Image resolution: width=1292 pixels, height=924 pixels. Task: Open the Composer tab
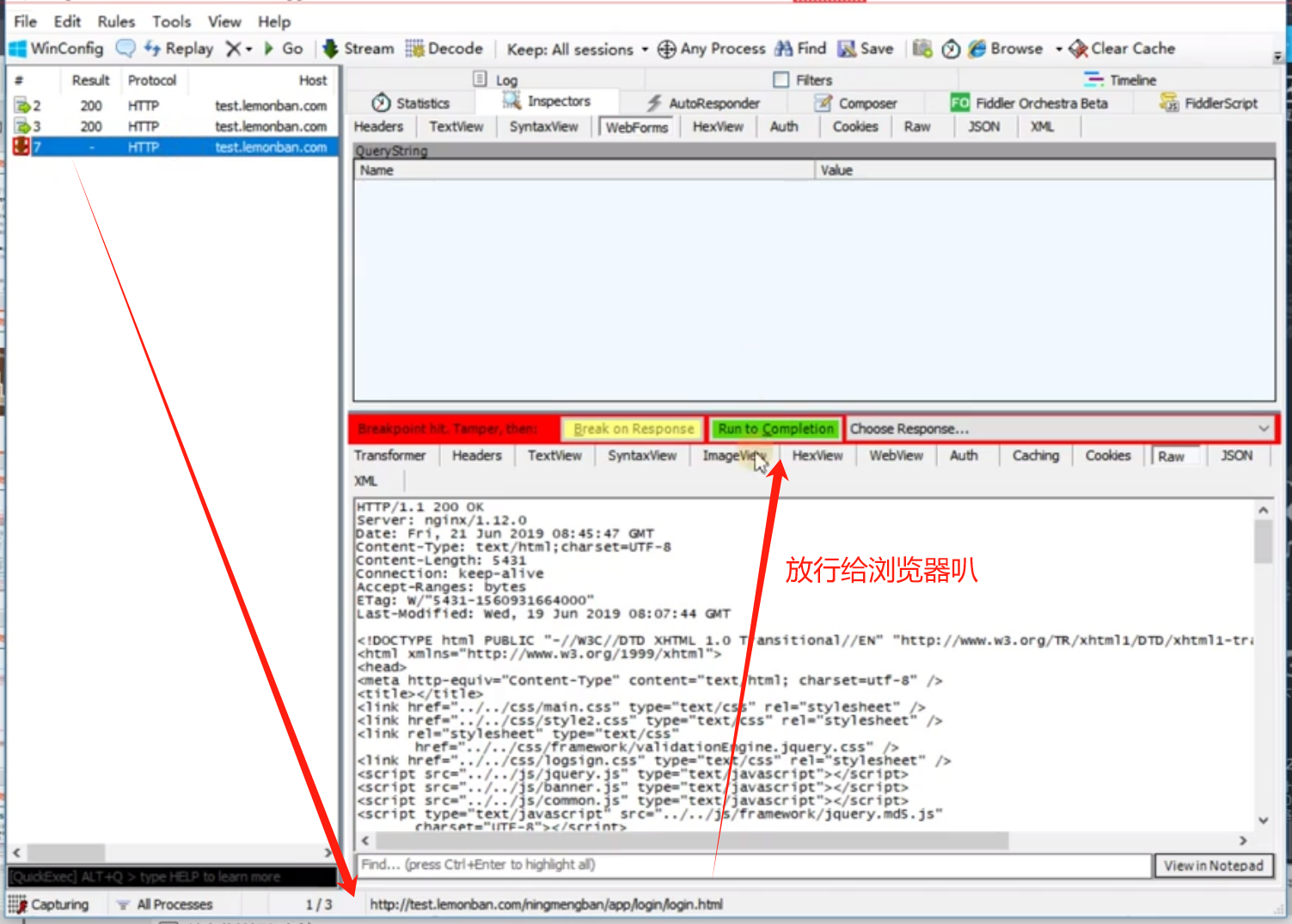pos(855,103)
